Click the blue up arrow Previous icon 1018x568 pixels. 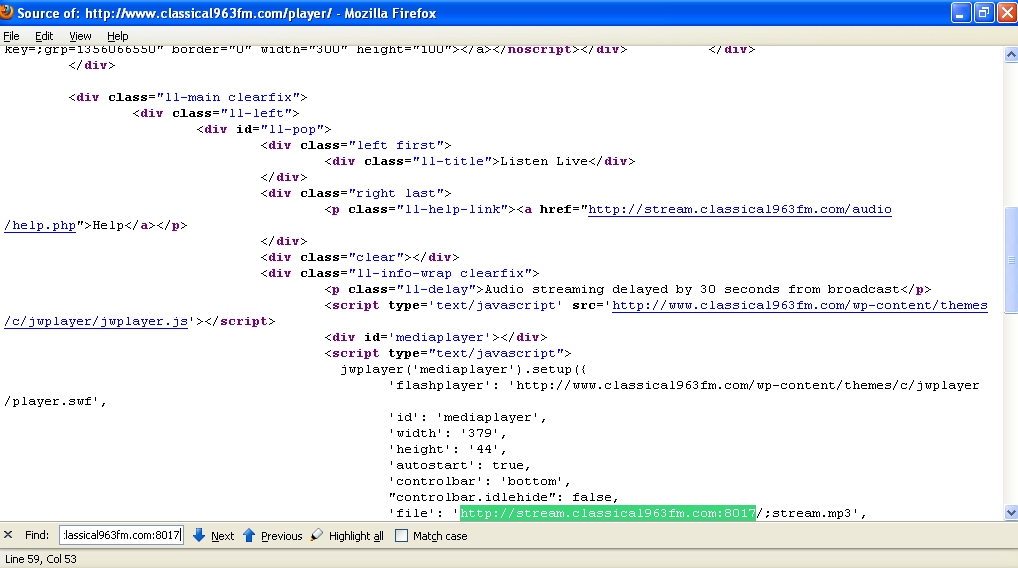point(249,536)
